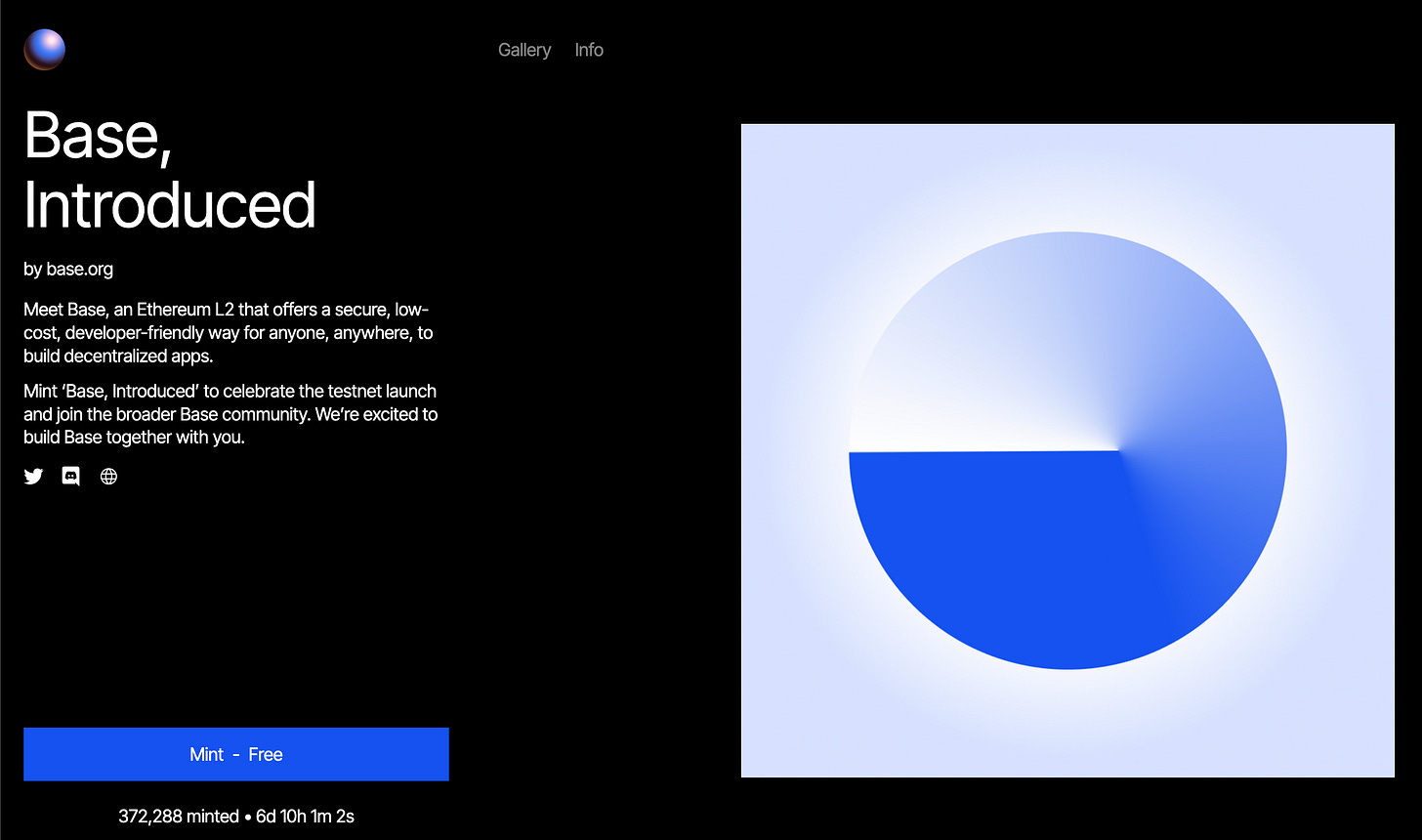The width and height of the screenshot is (1422, 840).
Task: Click the 'by base.org' creator link
Action: (68, 269)
